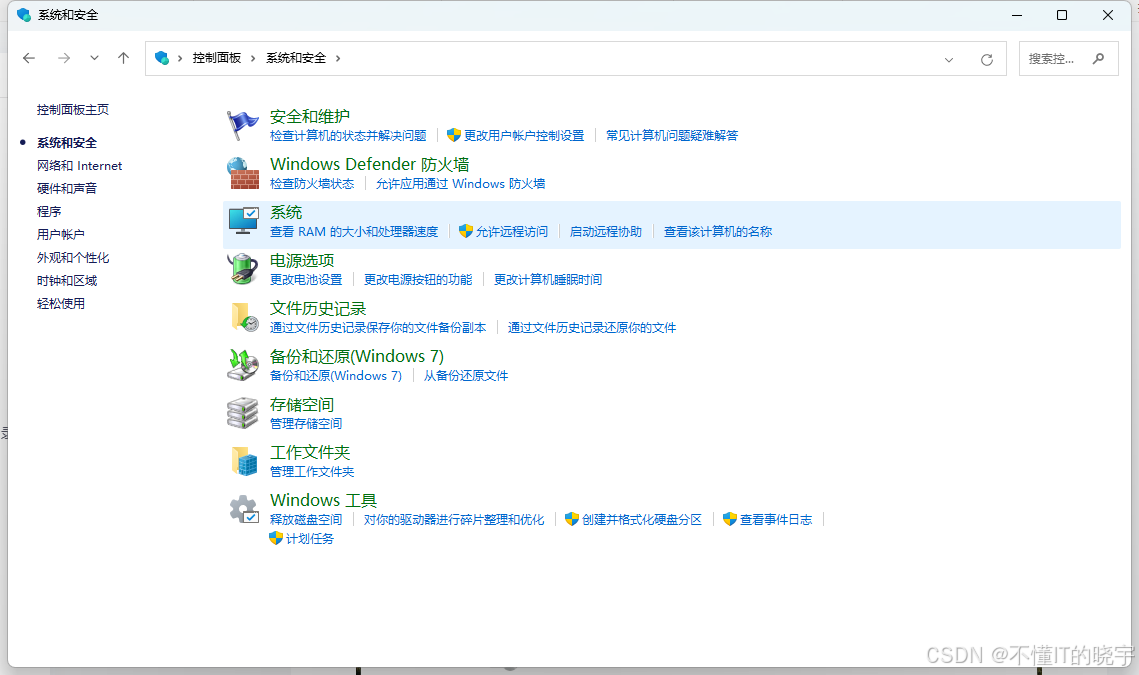Go up one level with up arrow
Screen dimensions: 1139x675
coord(123,58)
